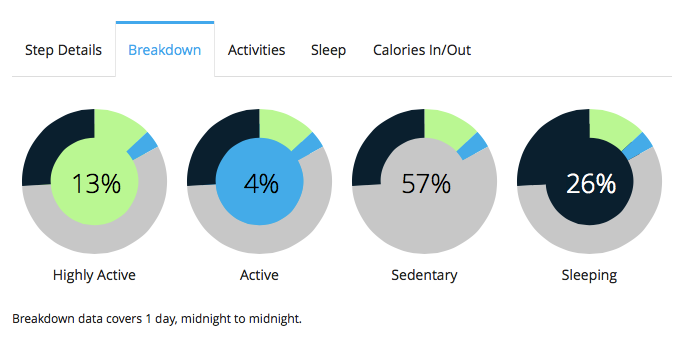The height and width of the screenshot is (360, 686).
Task: Switch to the Activities tab
Action: pos(256,50)
